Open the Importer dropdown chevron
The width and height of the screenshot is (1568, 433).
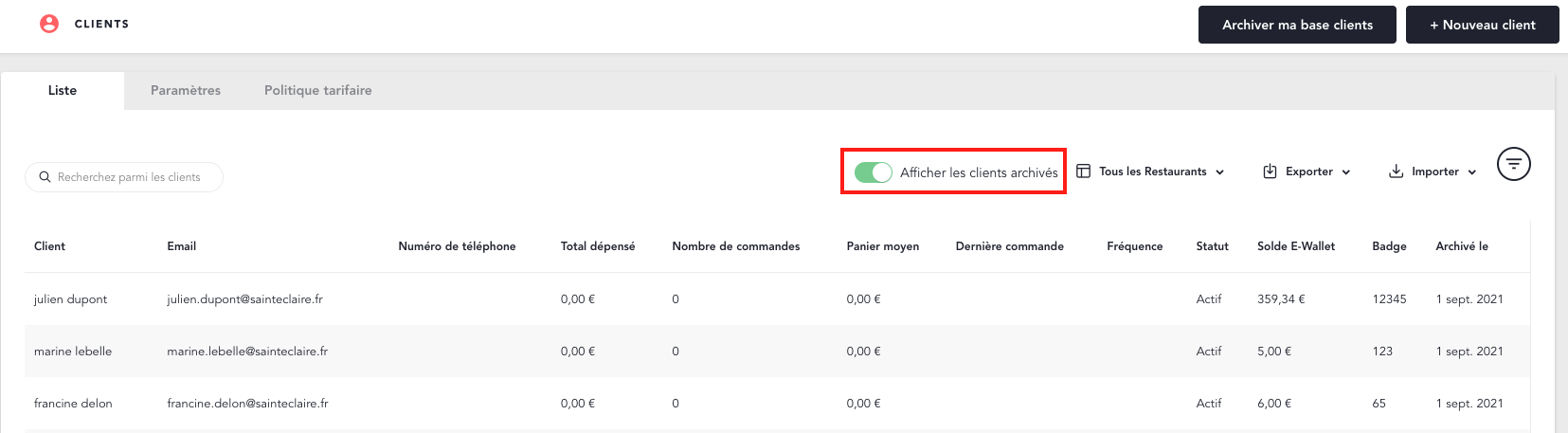[1471, 172]
